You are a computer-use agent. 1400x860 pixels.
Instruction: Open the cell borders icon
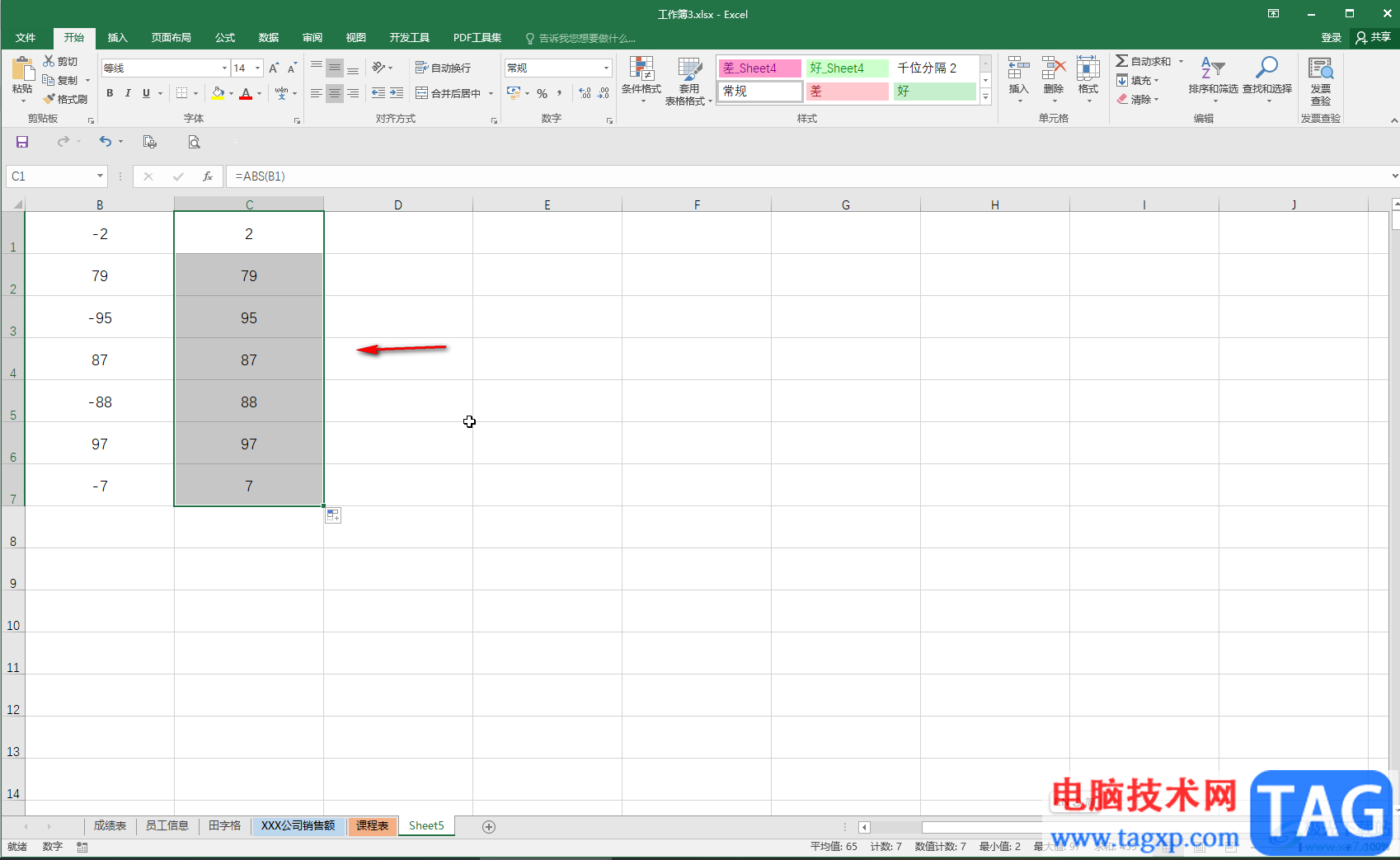[x=182, y=93]
